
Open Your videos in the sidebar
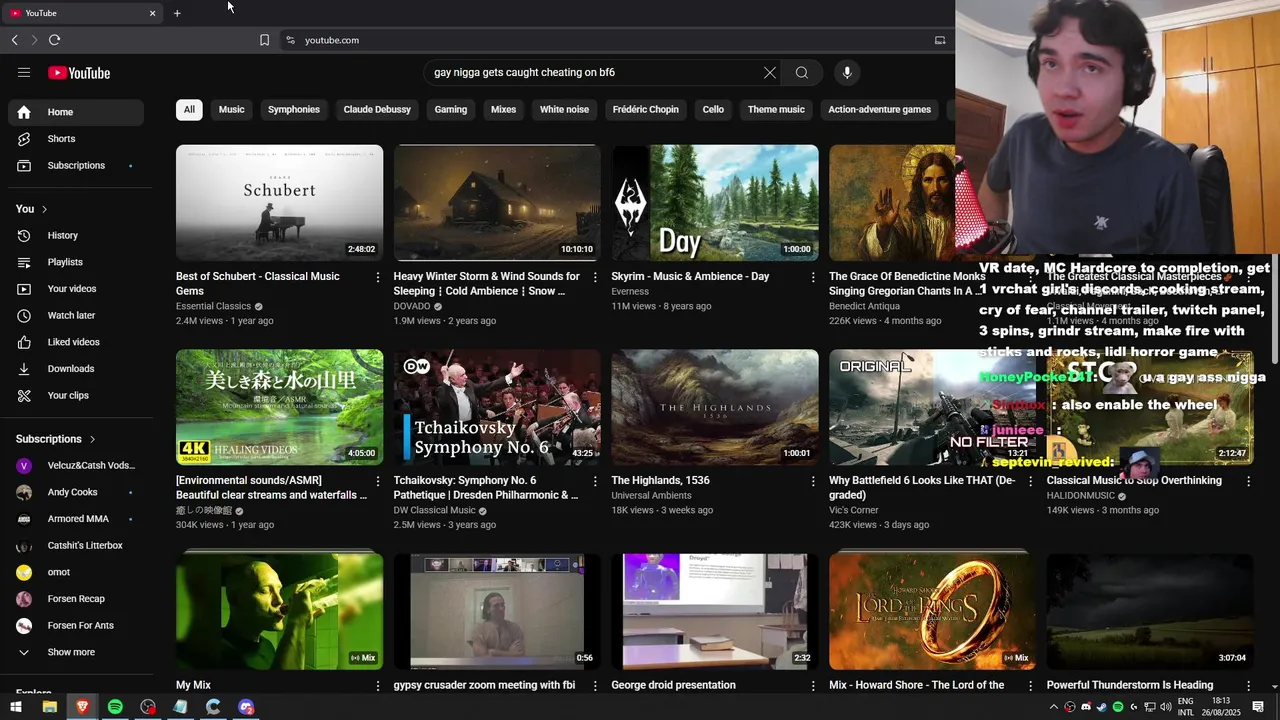pyautogui.click(x=76, y=289)
